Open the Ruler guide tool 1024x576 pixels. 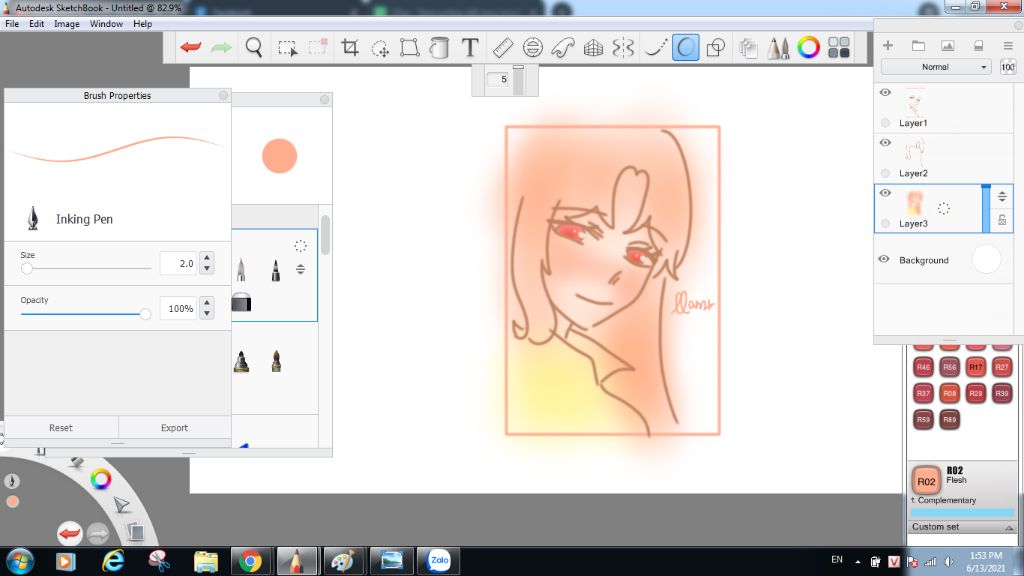503,47
